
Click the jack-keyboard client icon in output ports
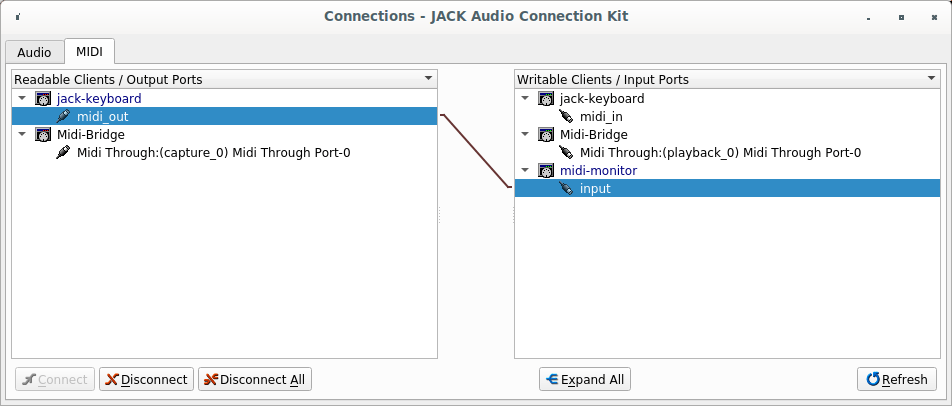(x=43, y=99)
